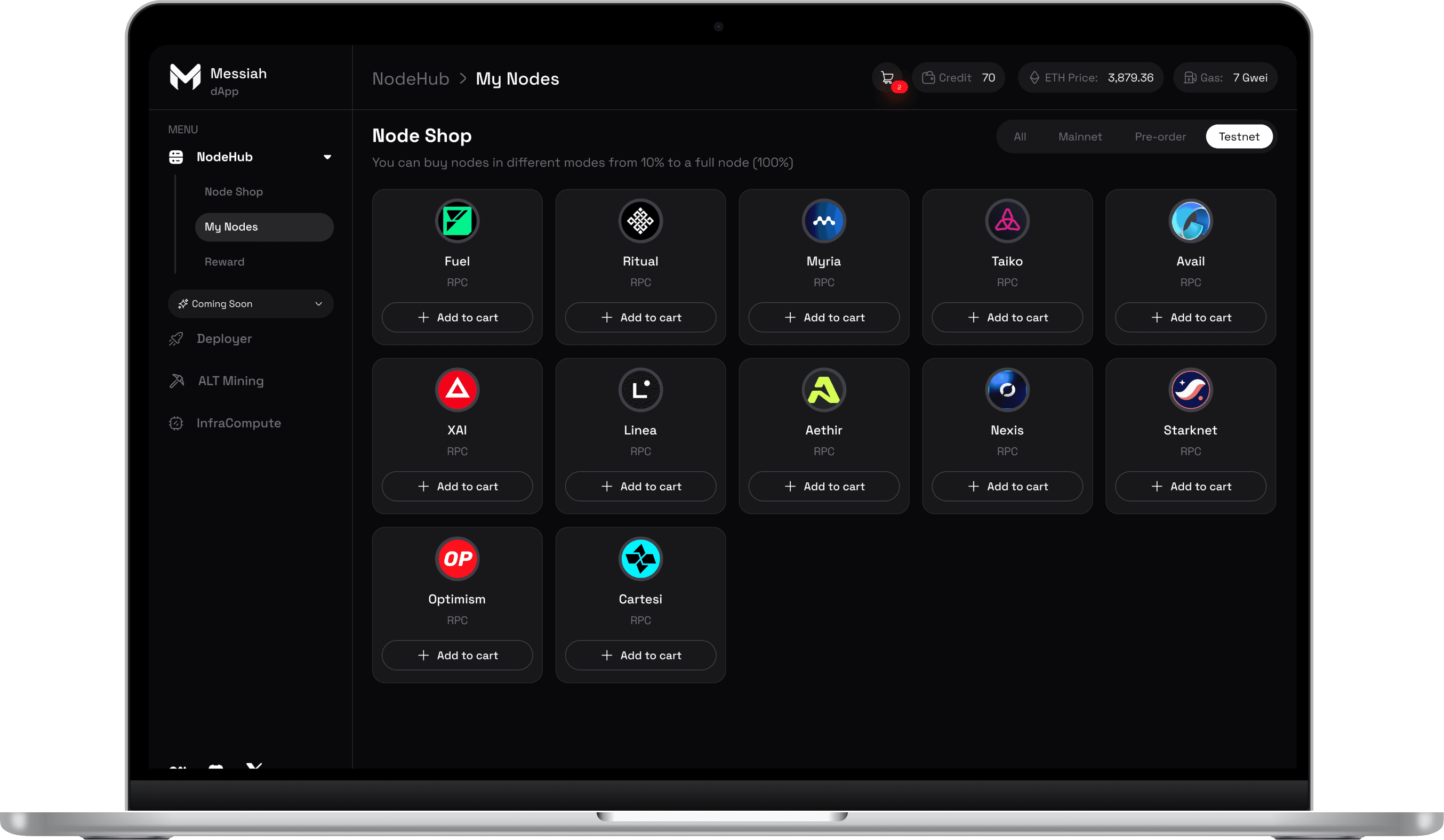Image resolution: width=1444 pixels, height=840 pixels.
Task: Click the My Nodes breadcrumb title
Action: click(x=517, y=79)
